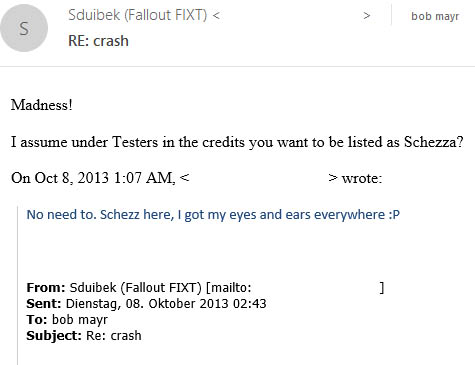Image resolution: width=475 pixels, height=365 pixels.
Task: Click the 'Subject: Re: crash' quoted line
Action: pyautogui.click(x=84, y=336)
